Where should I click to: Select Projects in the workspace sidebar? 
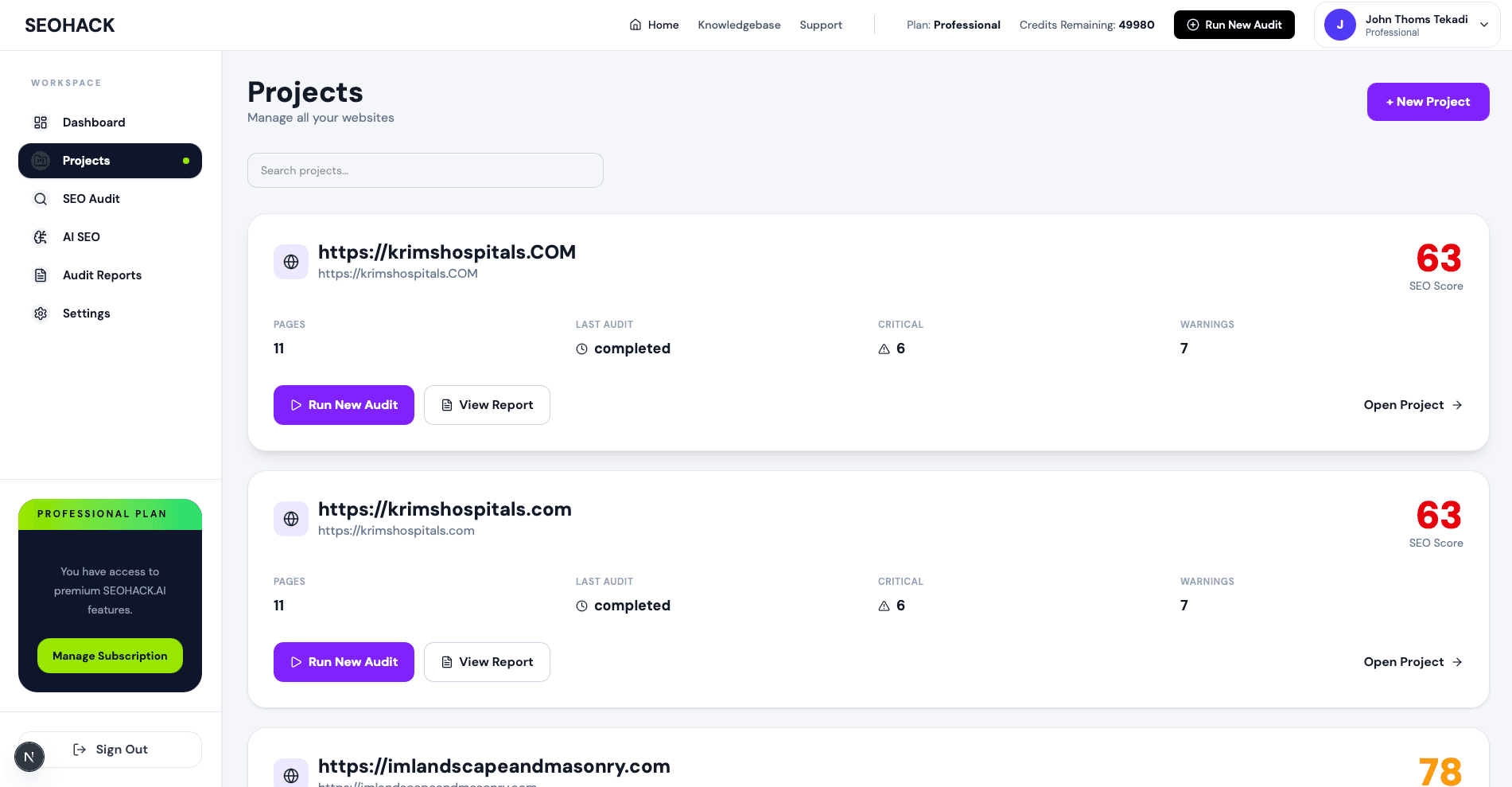[x=110, y=161]
